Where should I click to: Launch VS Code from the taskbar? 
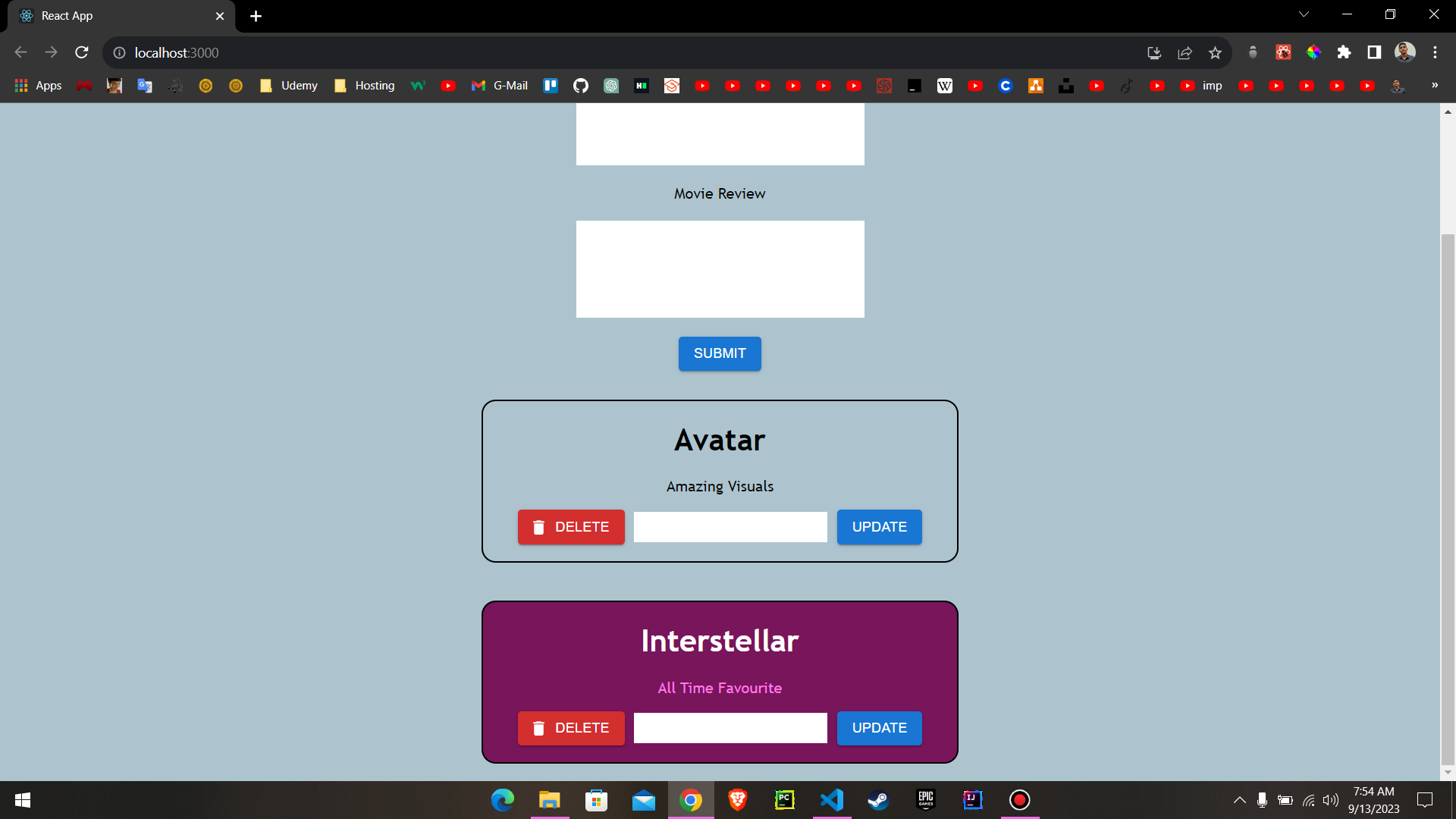[832, 800]
